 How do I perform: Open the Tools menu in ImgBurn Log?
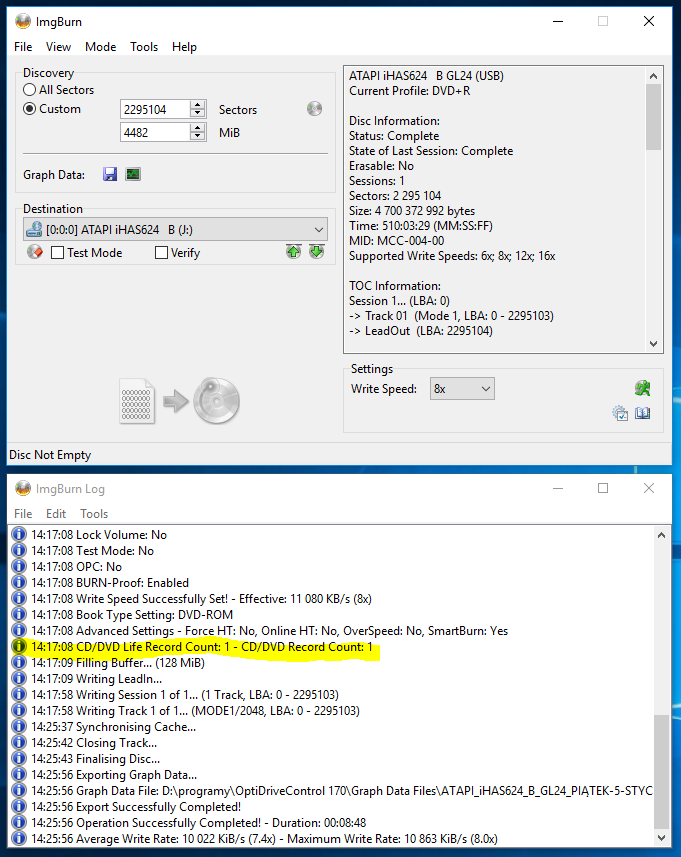[94, 514]
